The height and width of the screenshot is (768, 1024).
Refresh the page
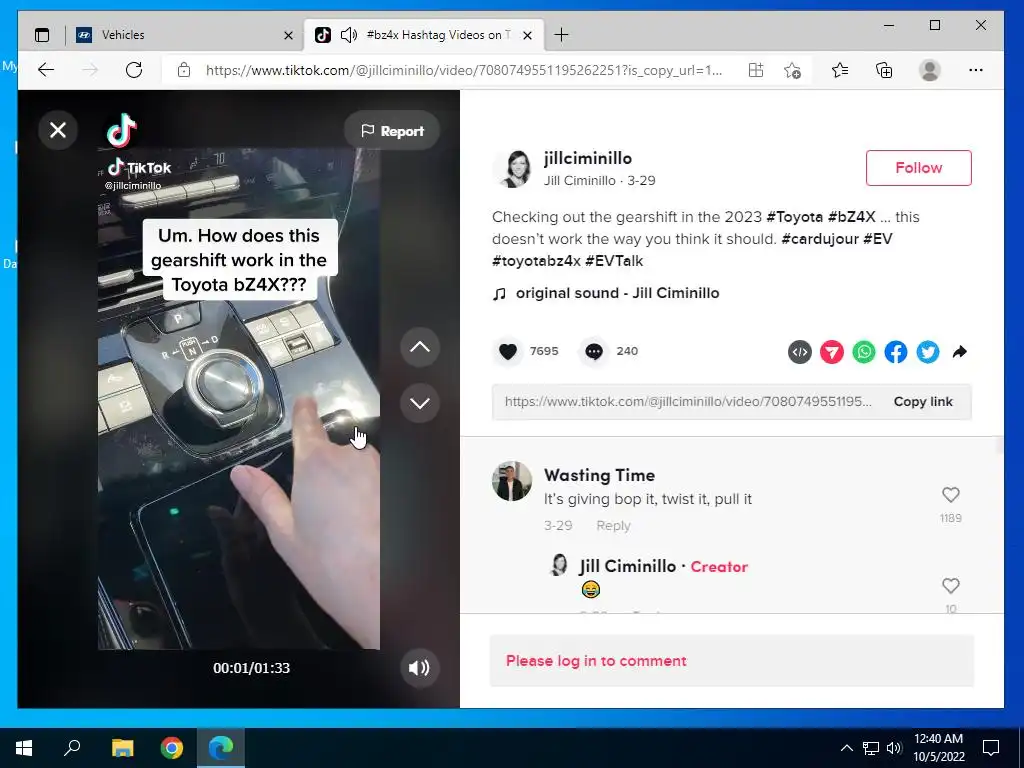pyautogui.click(x=134, y=70)
